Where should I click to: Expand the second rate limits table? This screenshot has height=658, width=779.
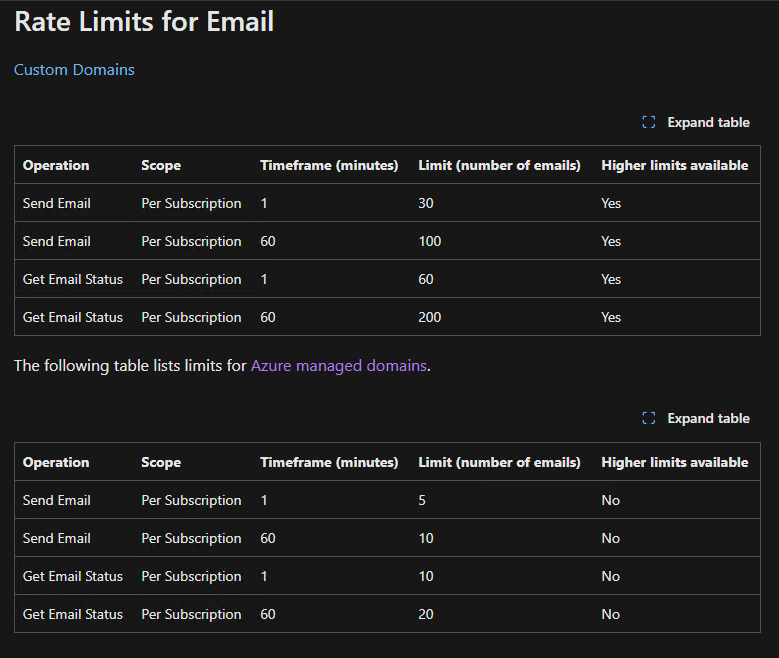[x=696, y=418]
